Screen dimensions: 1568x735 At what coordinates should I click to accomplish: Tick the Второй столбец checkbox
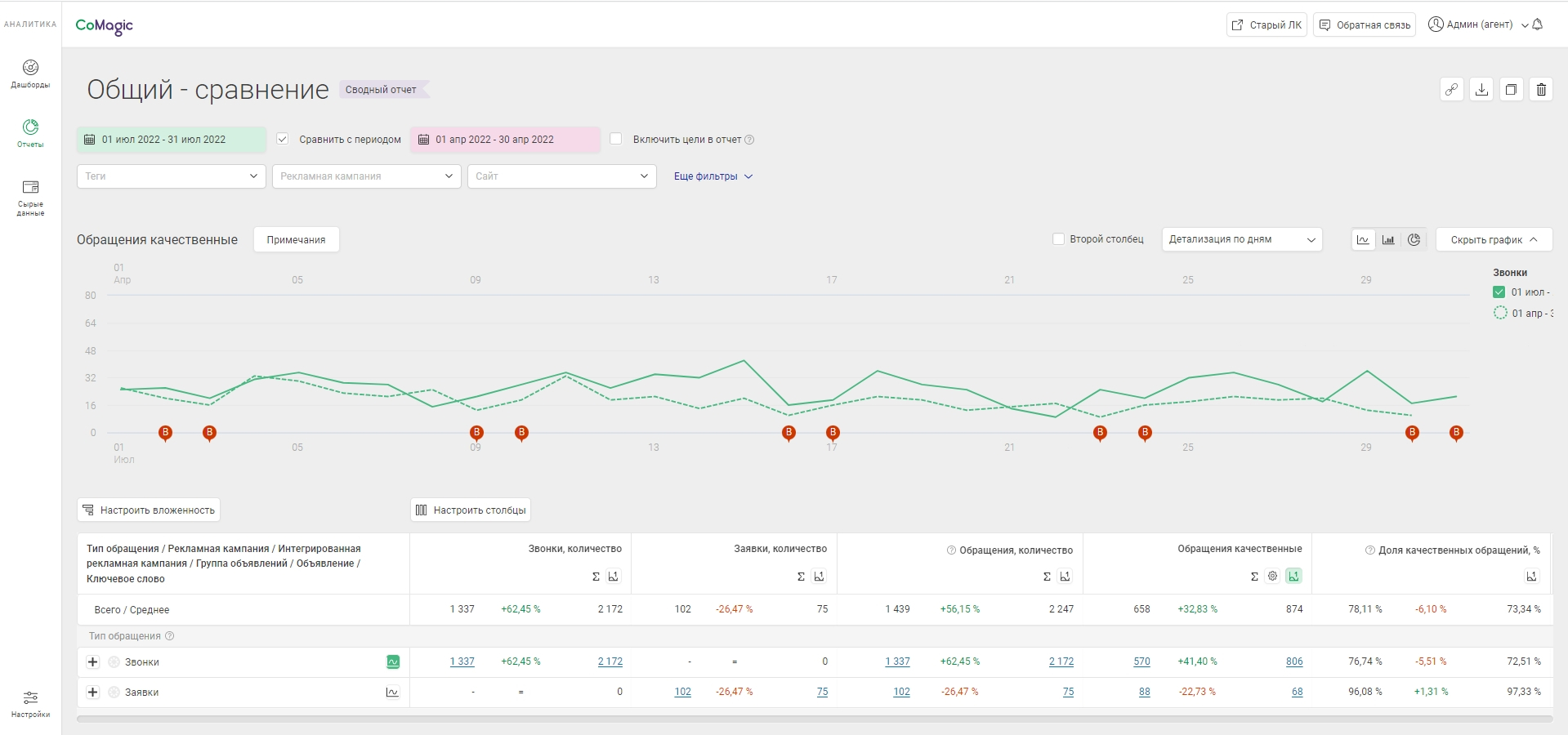point(1059,239)
